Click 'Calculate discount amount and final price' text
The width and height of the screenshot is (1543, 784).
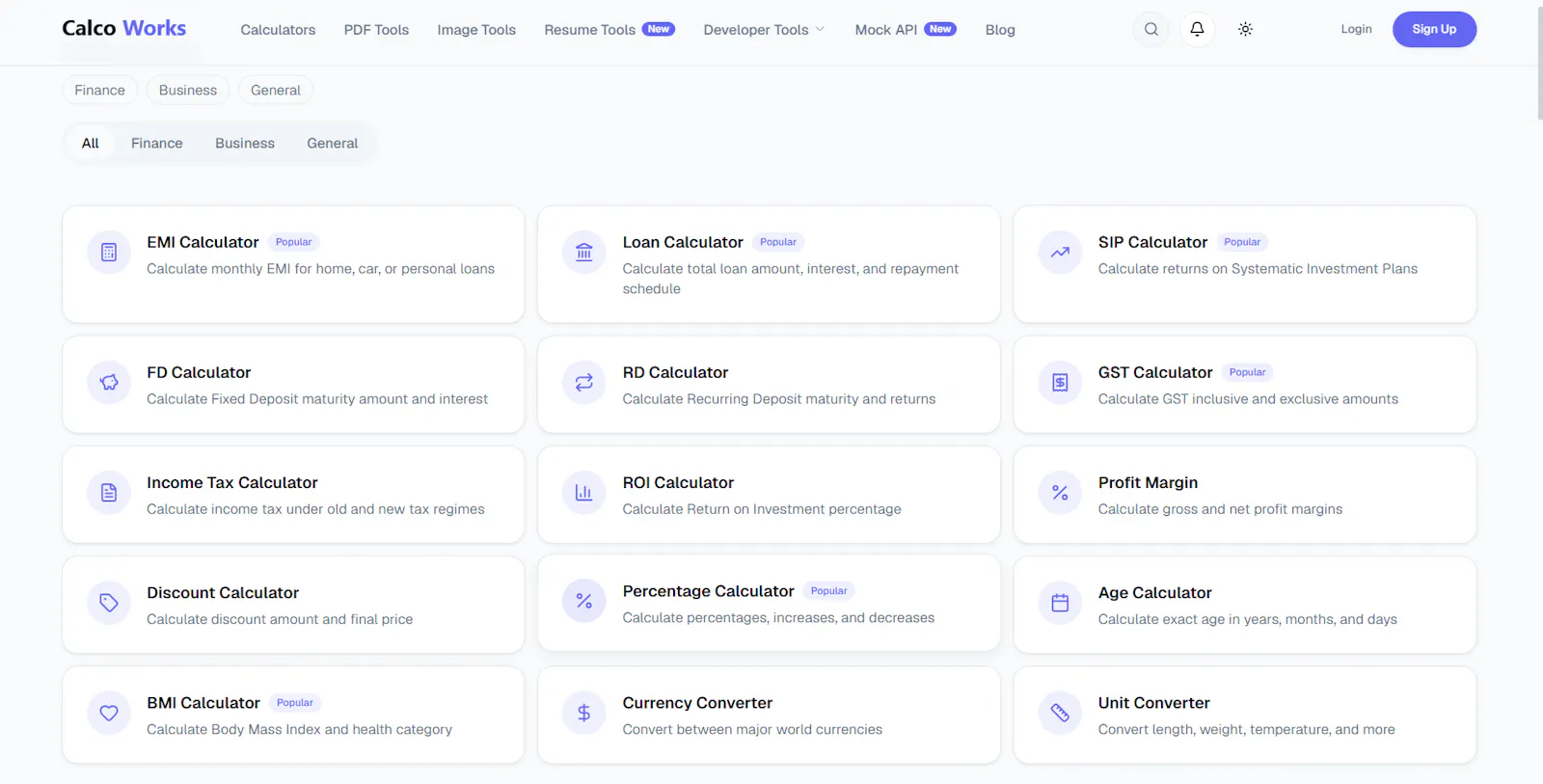tap(280, 619)
